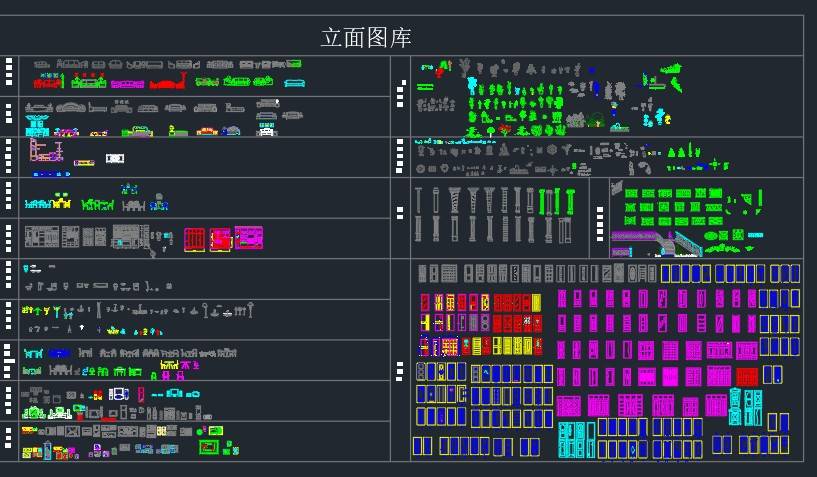817x477 pixels.
Task: Select the large green framed block in last row
Action: tap(208, 447)
